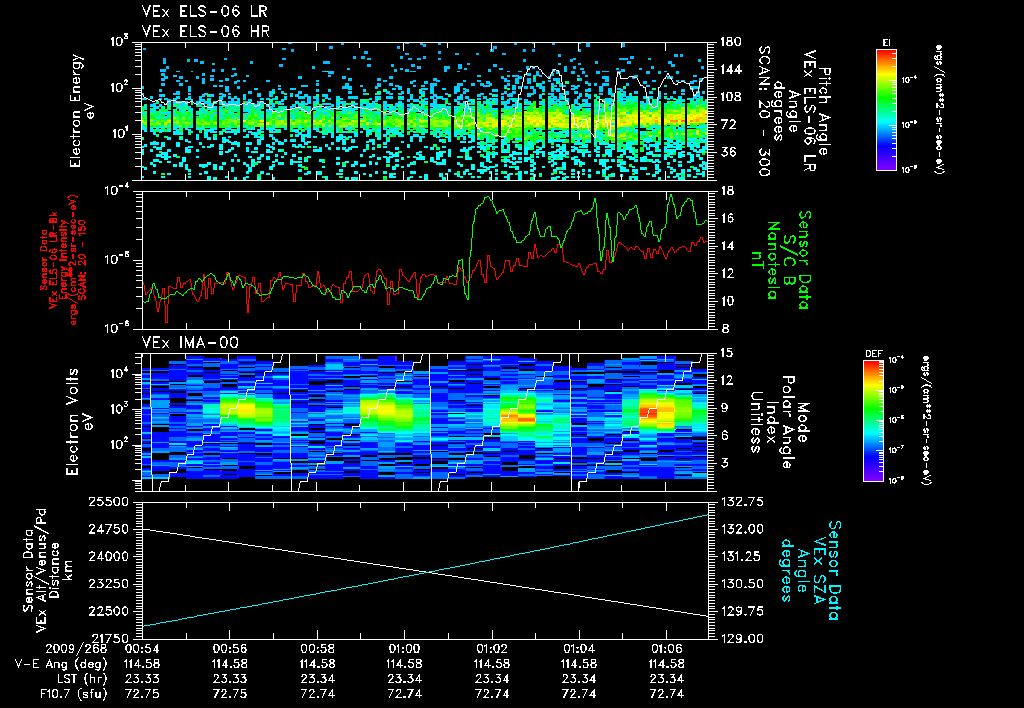Screen dimensions: 1024x708
Task: Click the EI color scale bar
Action: pos(886,109)
